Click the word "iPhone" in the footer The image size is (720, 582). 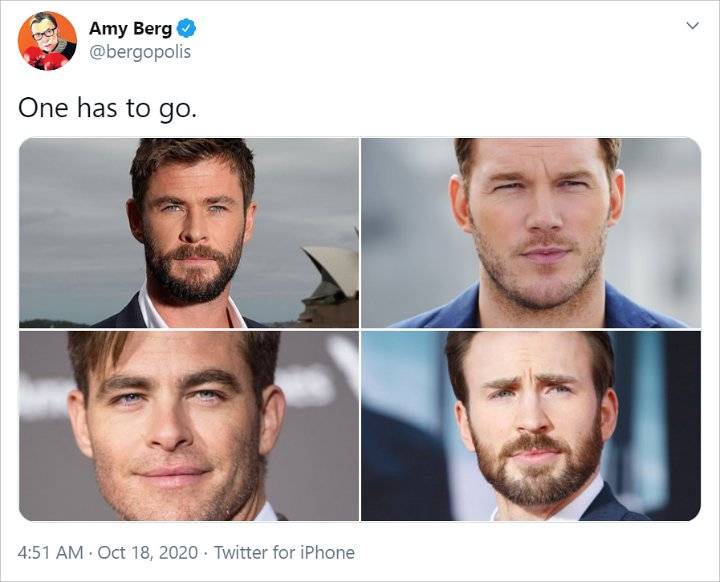327,552
